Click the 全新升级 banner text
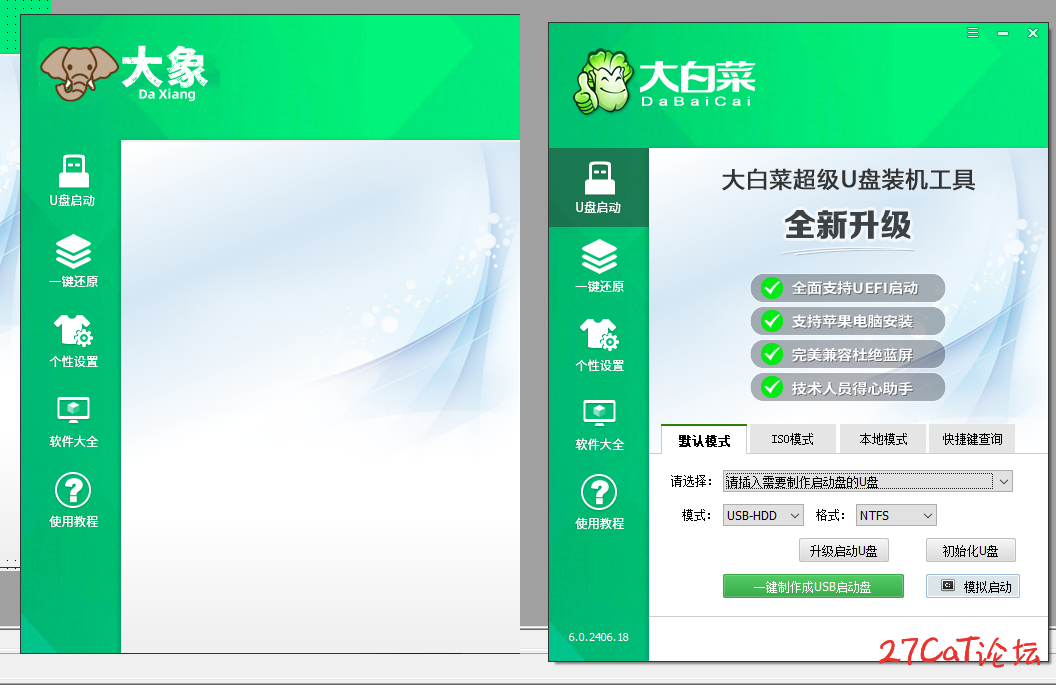Viewport: 1056px width, 693px height. (x=847, y=225)
